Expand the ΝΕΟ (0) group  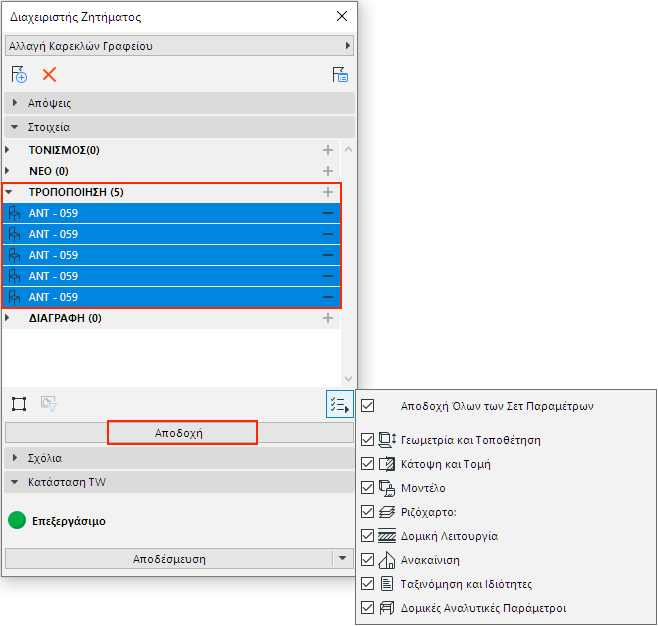pos(8,171)
